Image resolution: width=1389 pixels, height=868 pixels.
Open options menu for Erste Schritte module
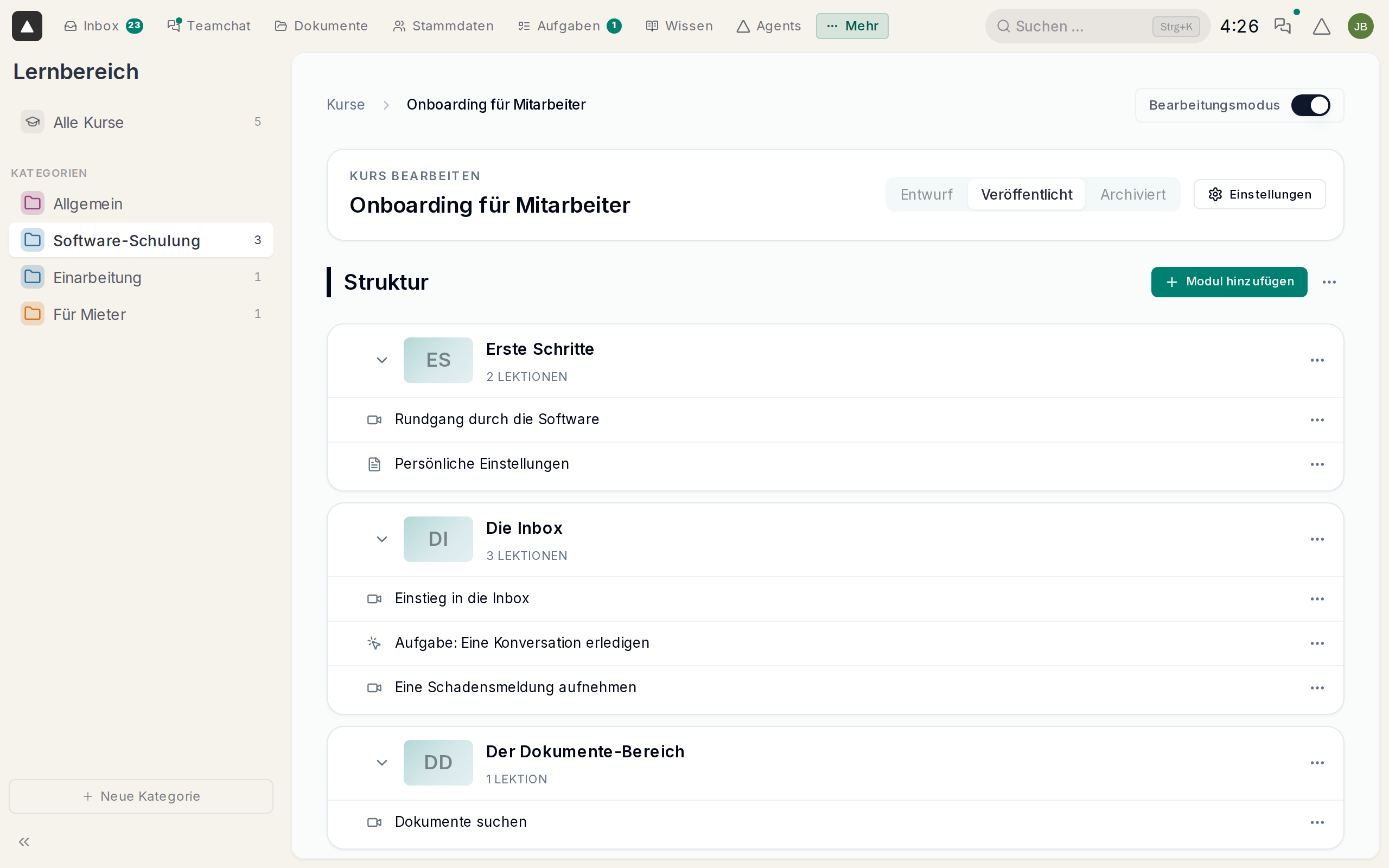pyautogui.click(x=1317, y=360)
